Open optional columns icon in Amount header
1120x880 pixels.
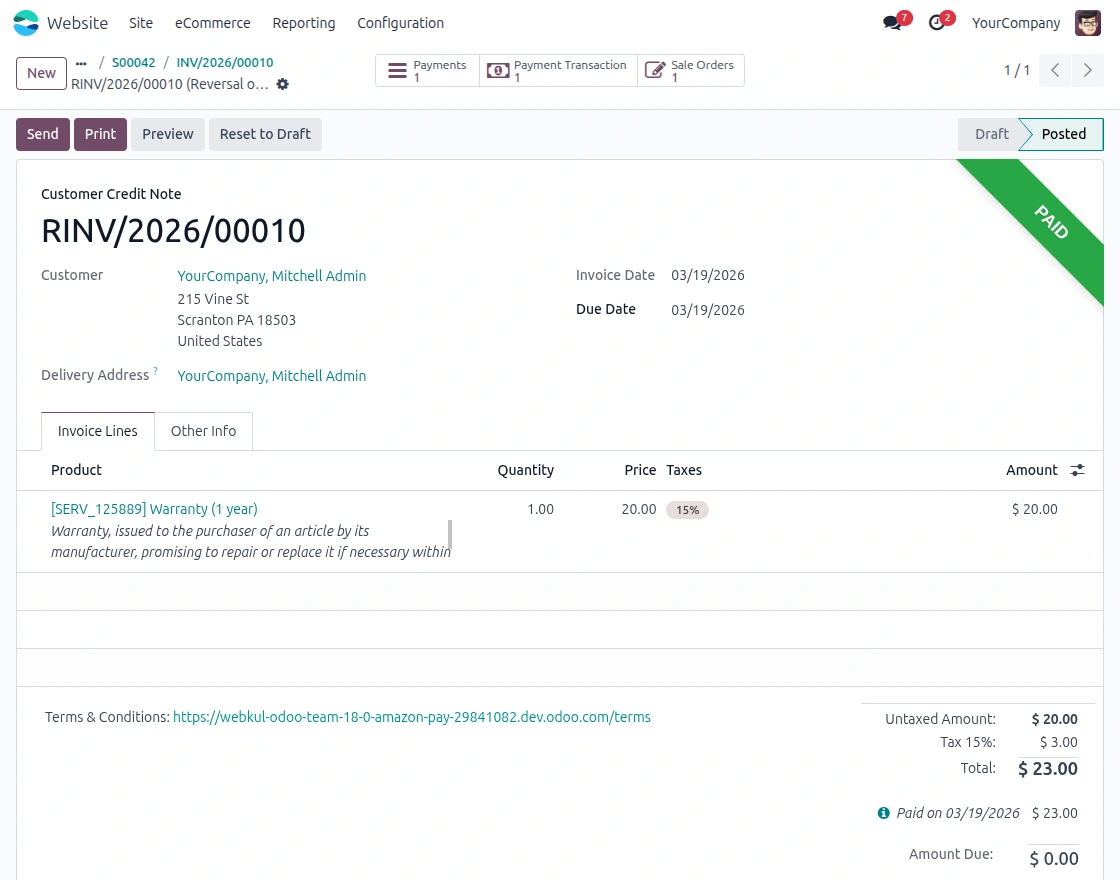[x=1077, y=469]
